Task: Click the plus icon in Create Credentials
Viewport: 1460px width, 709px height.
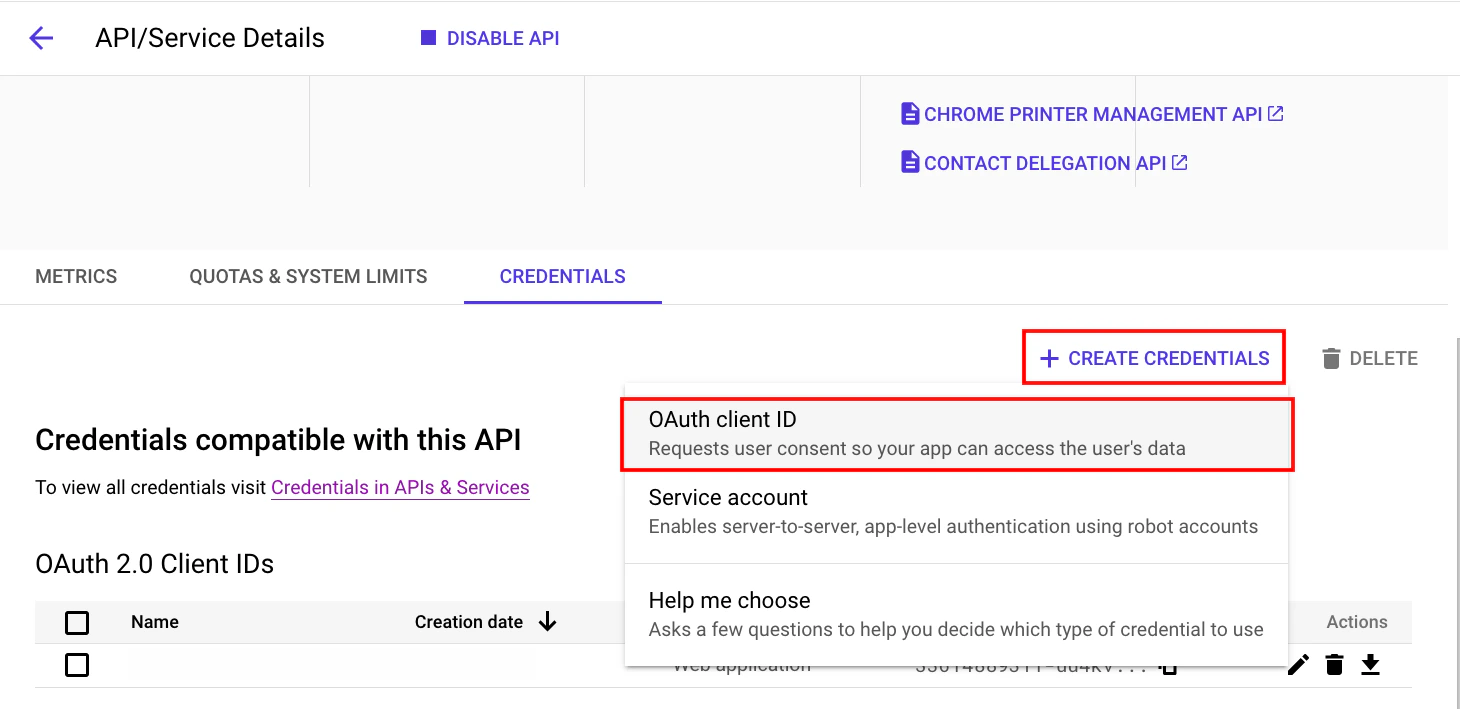Action: pyautogui.click(x=1048, y=357)
